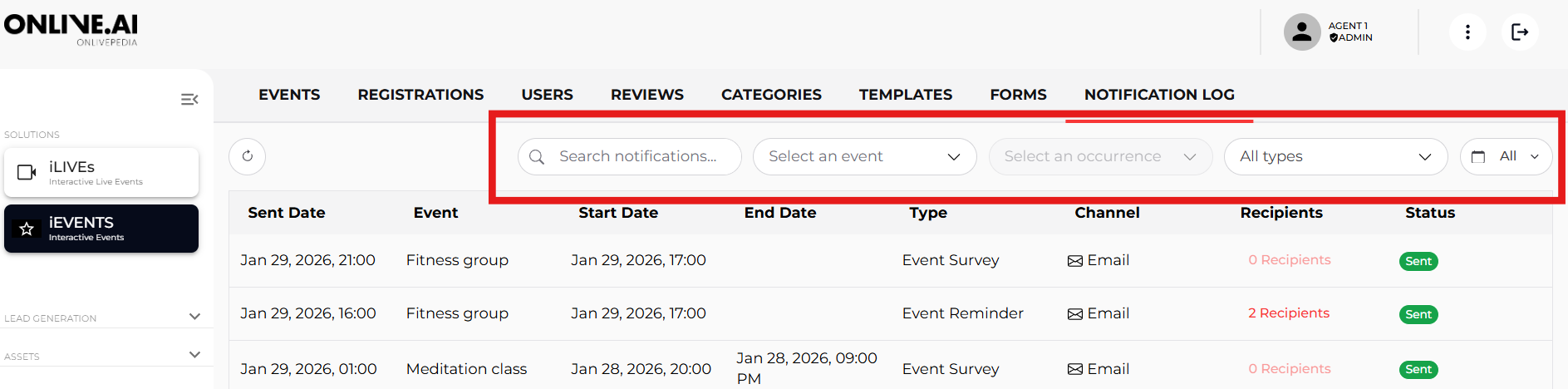Go to the Templates tab
The height and width of the screenshot is (389, 1568).
pos(906,95)
